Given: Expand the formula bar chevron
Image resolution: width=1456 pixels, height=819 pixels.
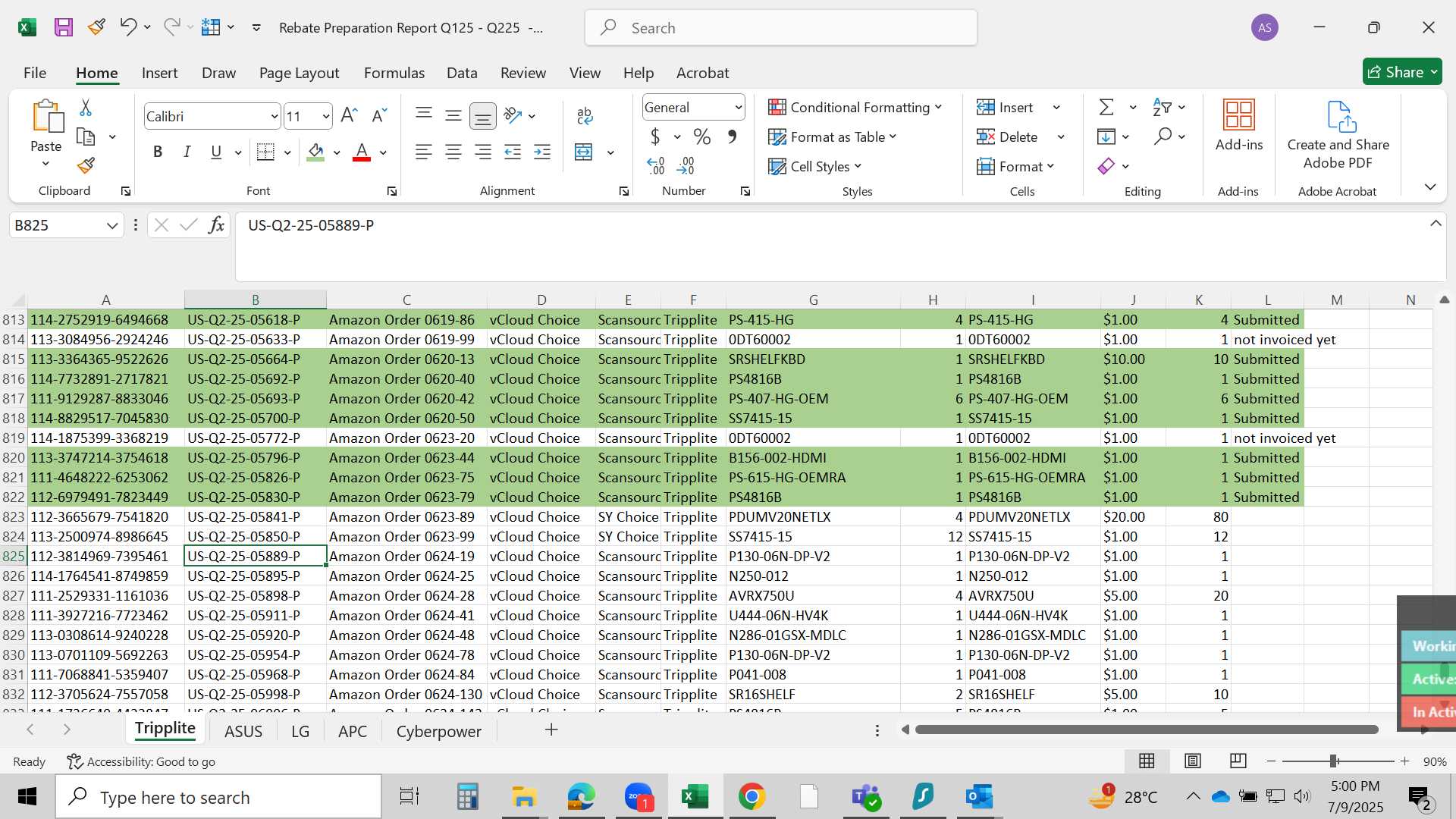Looking at the screenshot, I should [1436, 224].
